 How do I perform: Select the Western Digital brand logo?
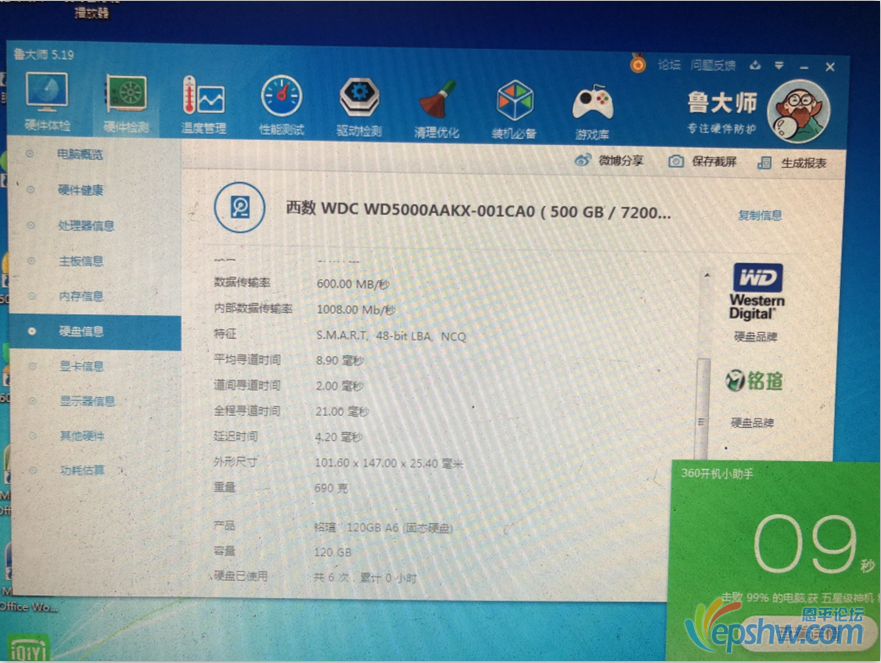coord(757,292)
